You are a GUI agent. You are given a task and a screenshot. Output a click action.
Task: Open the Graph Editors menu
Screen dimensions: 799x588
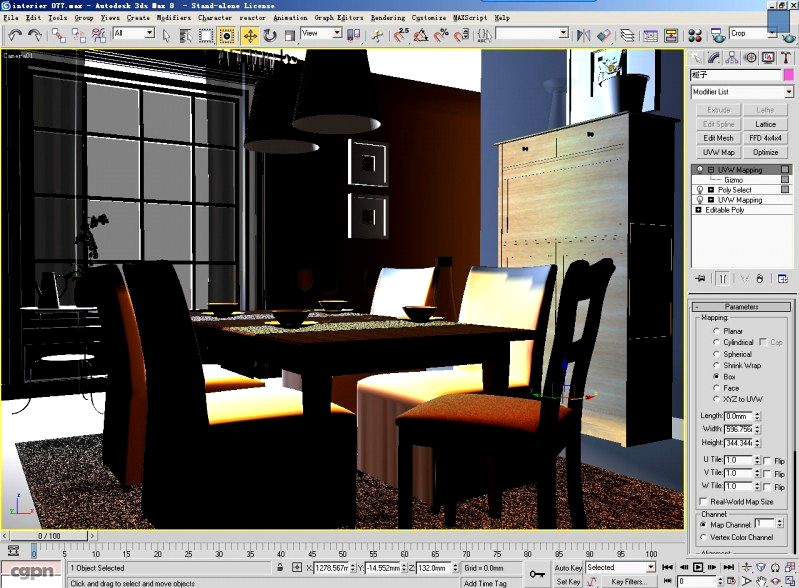[x=339, y=17]
